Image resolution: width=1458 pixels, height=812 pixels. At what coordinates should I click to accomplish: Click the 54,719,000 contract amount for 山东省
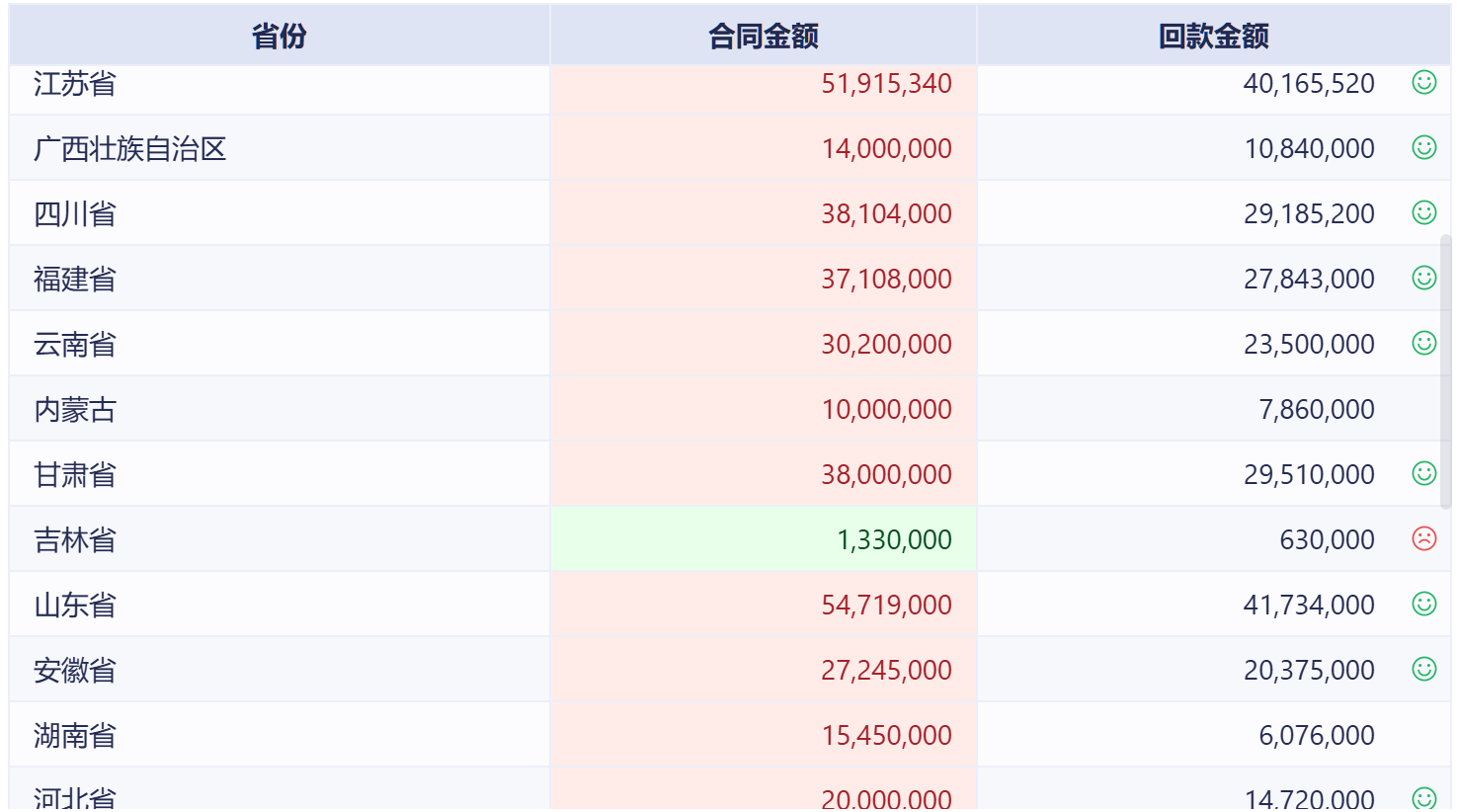(886, 606)
